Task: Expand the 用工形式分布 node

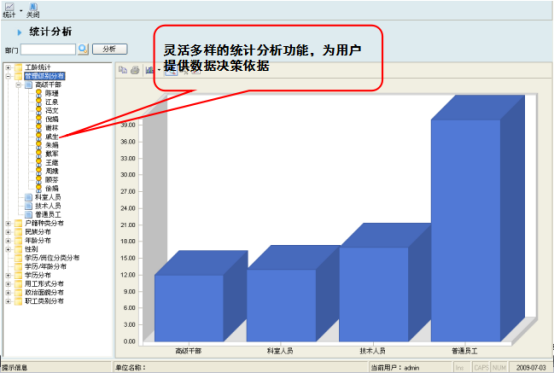Action: pyautogui.click(x=8, y=284)
